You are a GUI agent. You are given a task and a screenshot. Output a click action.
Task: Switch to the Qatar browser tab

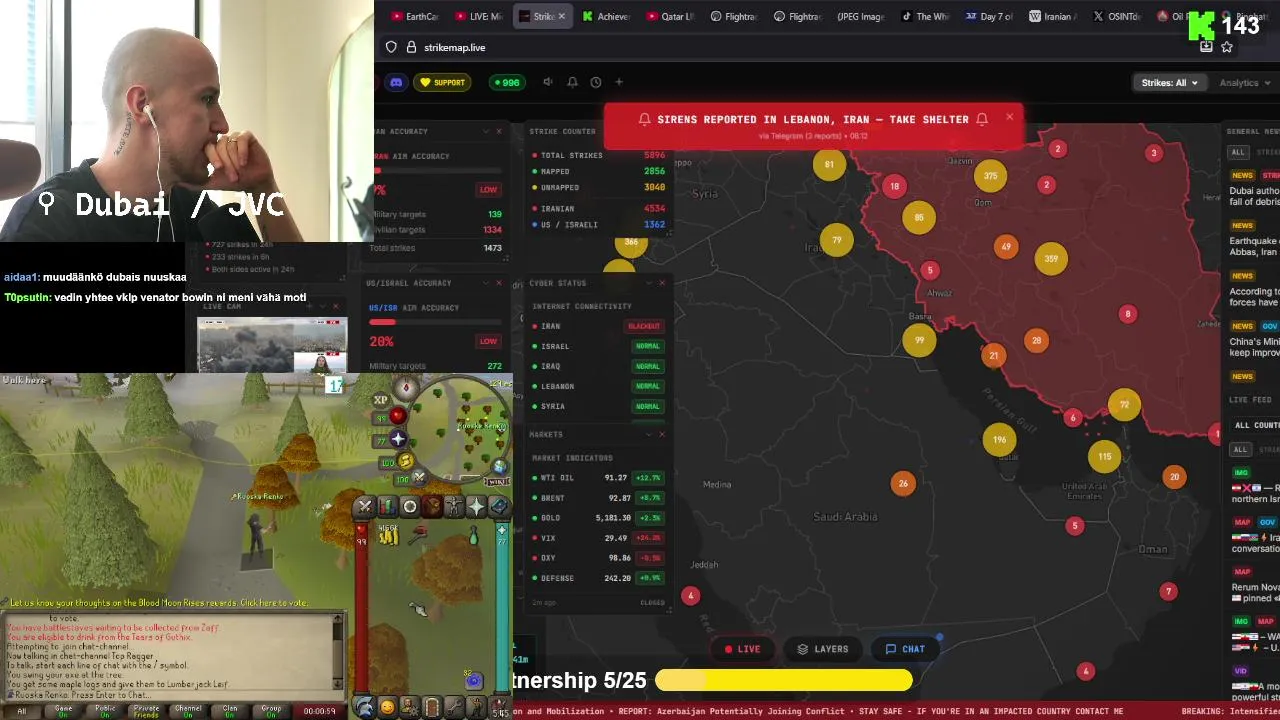coord(670,16)
